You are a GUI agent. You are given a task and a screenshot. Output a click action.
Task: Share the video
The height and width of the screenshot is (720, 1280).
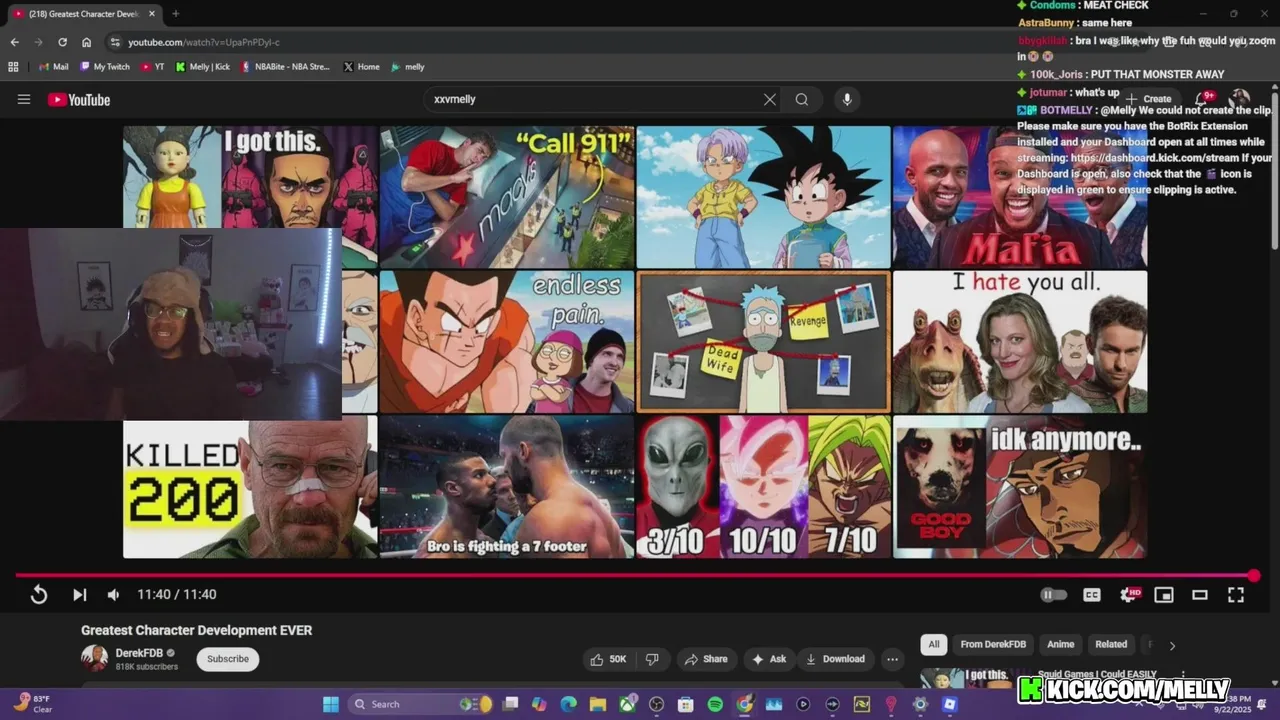pyautogui.click(x=706, y=659)
